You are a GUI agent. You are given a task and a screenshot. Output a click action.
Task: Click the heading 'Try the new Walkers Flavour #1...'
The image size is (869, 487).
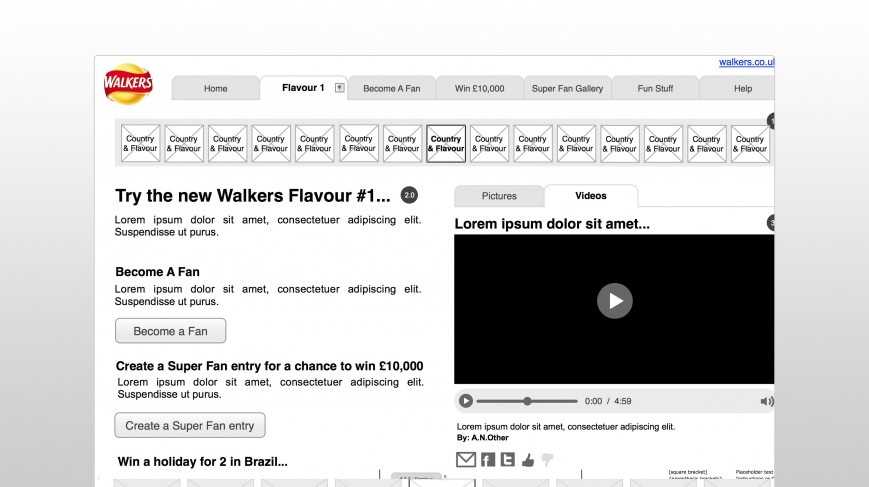[253, 196]
